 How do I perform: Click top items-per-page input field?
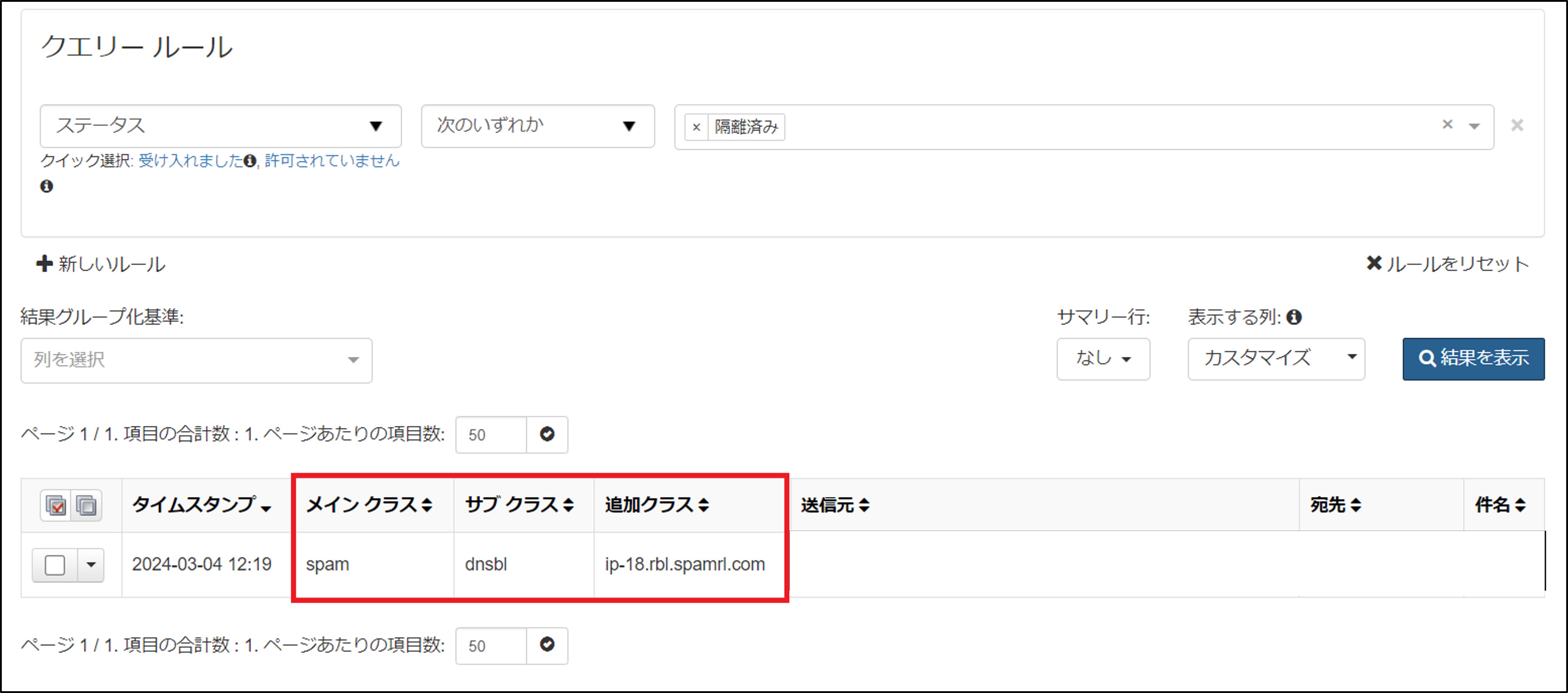pyautogui.click(x=491, y=435)
